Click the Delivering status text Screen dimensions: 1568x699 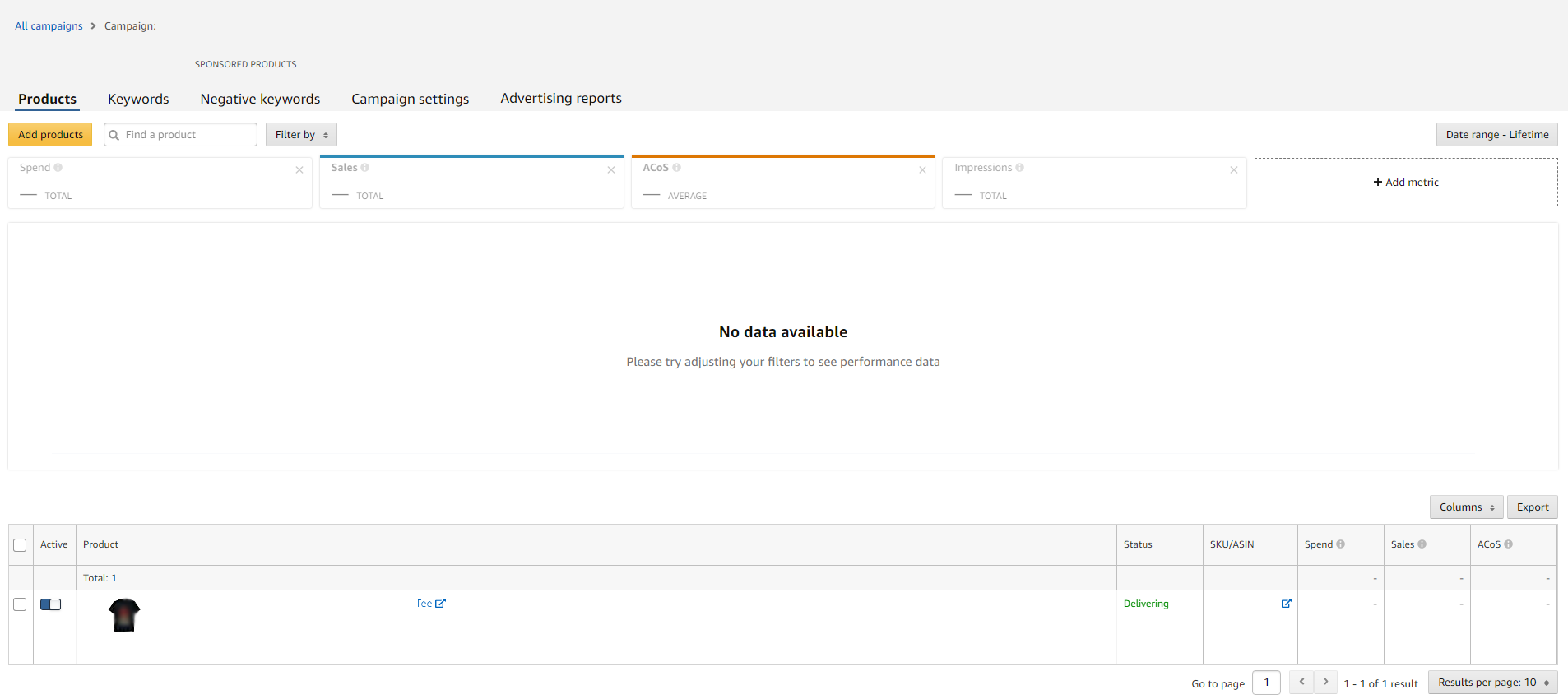tap(1146, 604)
